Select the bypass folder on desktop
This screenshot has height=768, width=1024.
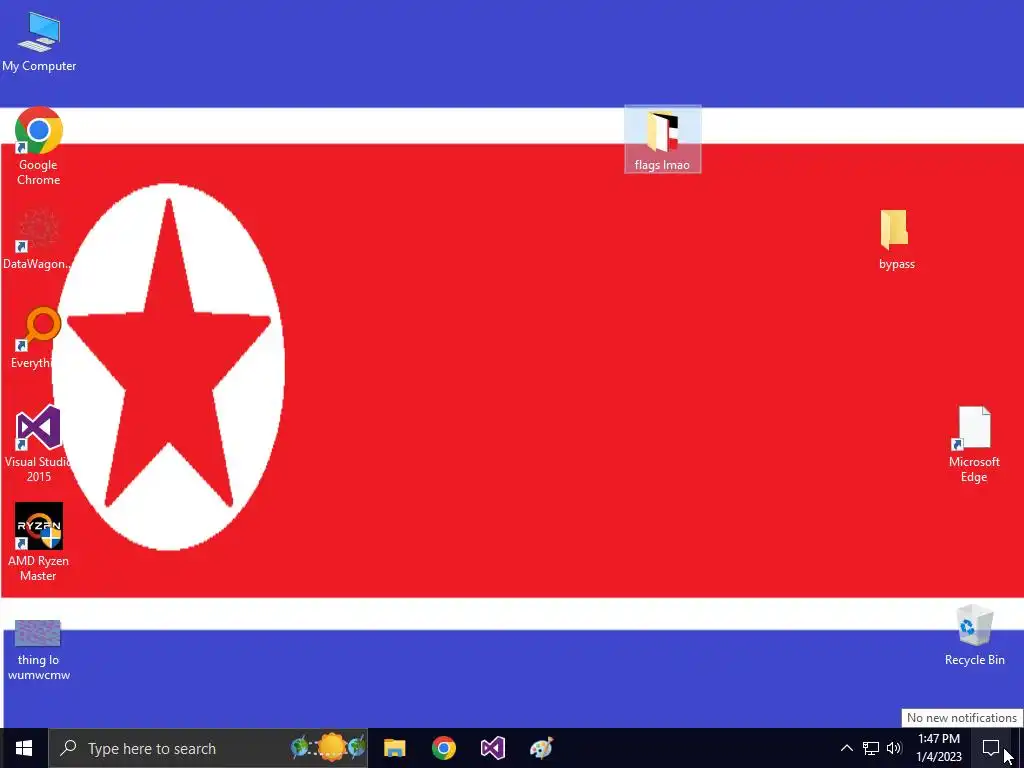[896, 240]
